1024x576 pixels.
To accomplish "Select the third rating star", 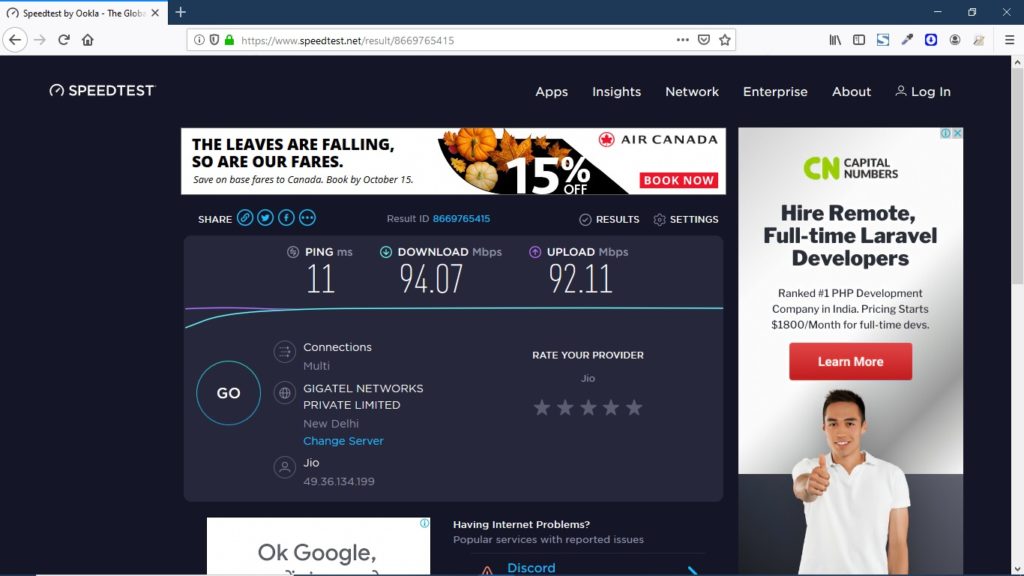I will click(x=588, y=407).
